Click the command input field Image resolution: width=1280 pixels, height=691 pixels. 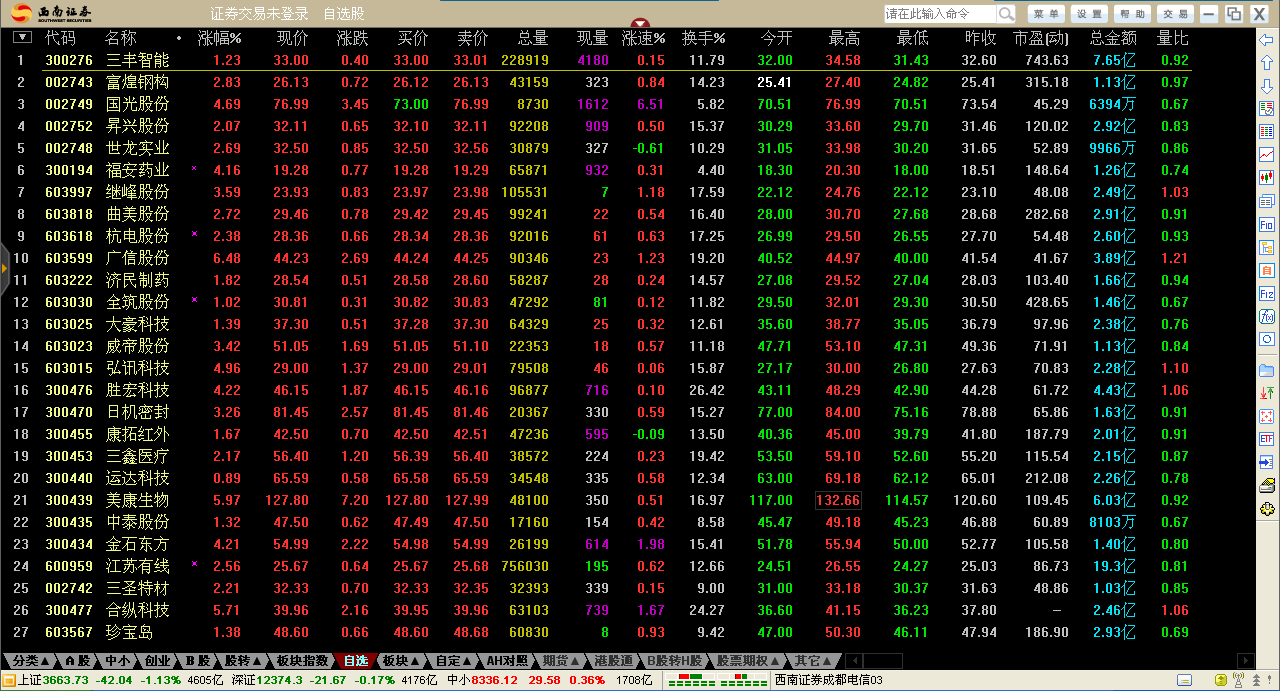939,14
